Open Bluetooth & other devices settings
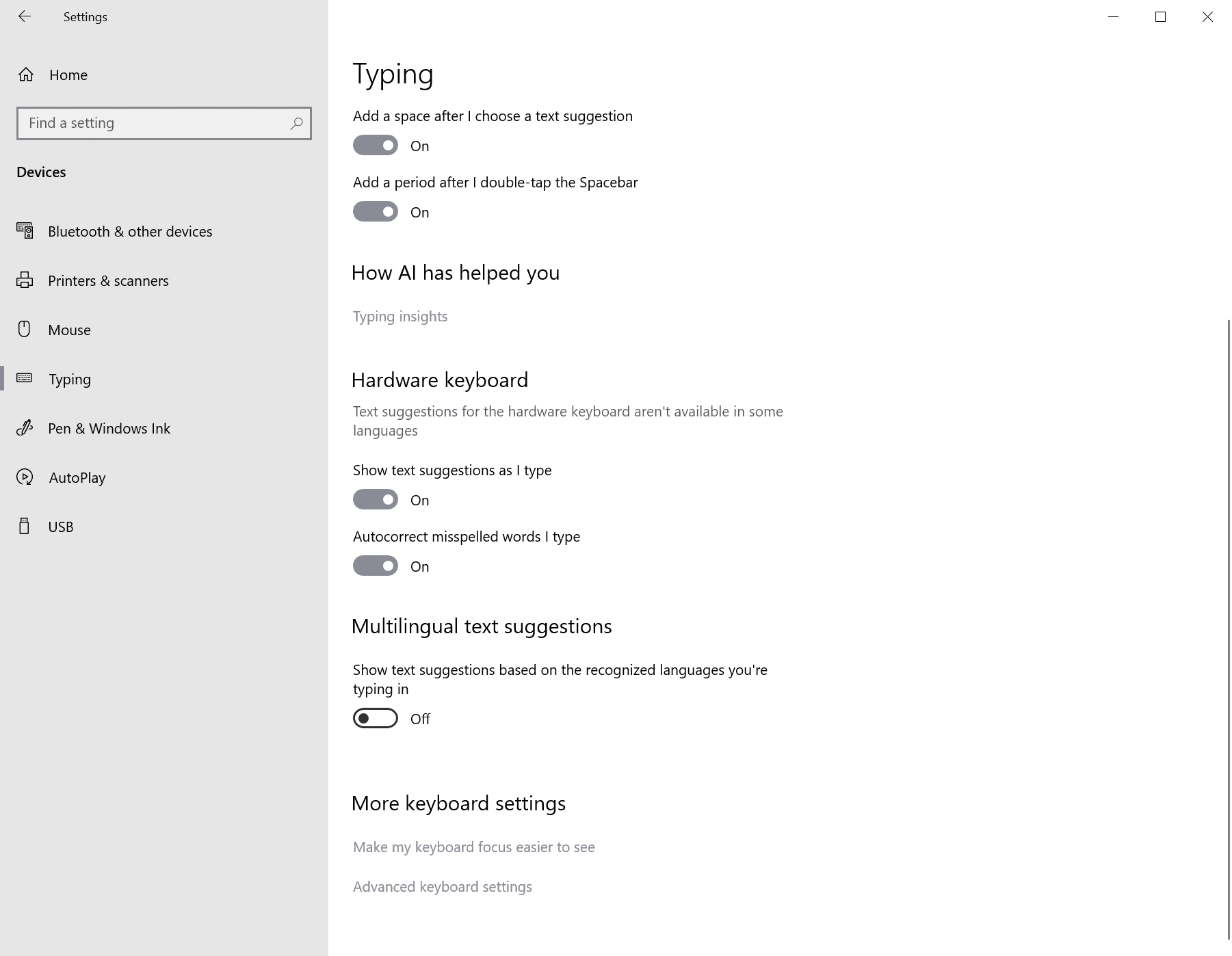This screenshot has width=1232, height=956. click(130, 231)
